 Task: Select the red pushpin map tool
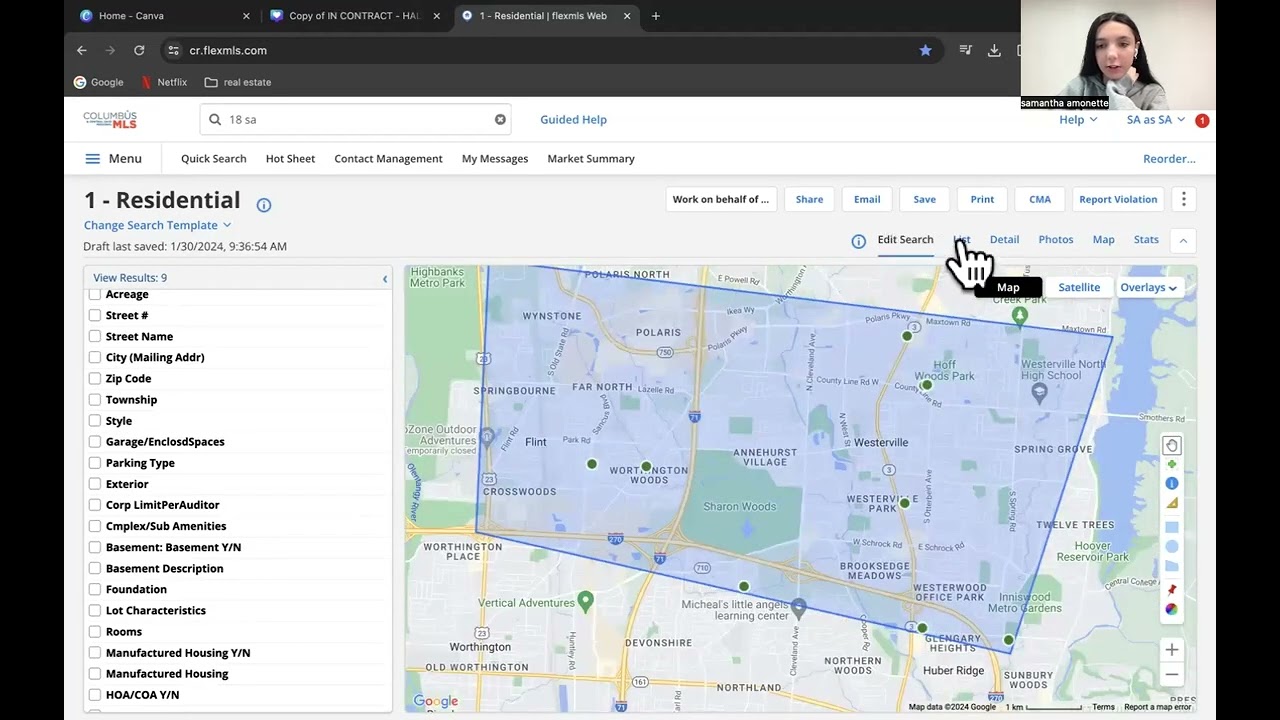1172,589
